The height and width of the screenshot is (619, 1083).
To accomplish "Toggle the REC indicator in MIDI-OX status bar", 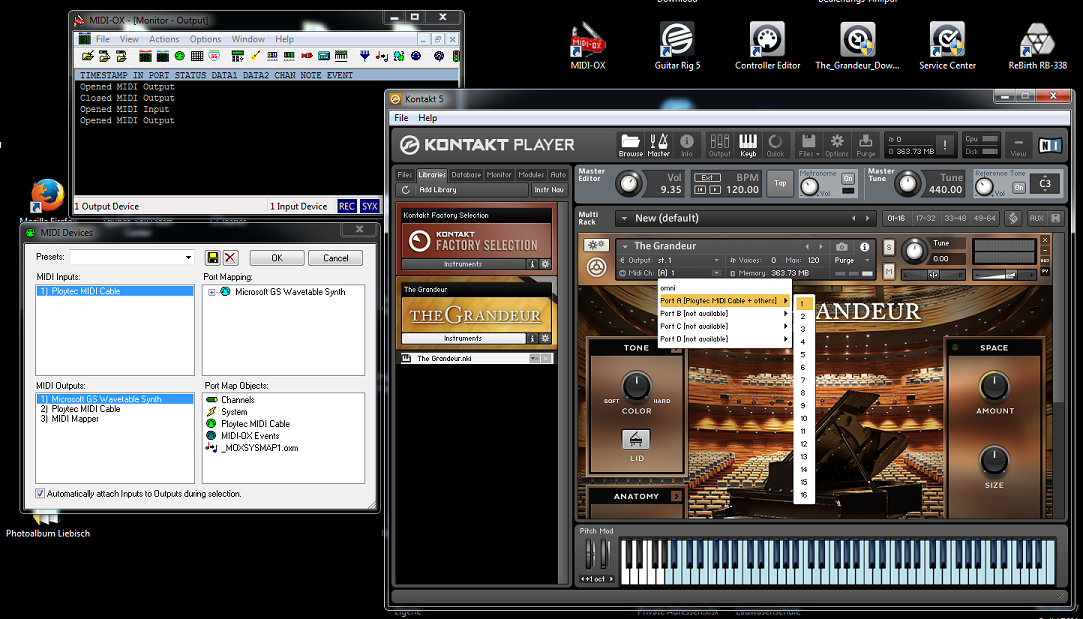I will click(347, 206).
